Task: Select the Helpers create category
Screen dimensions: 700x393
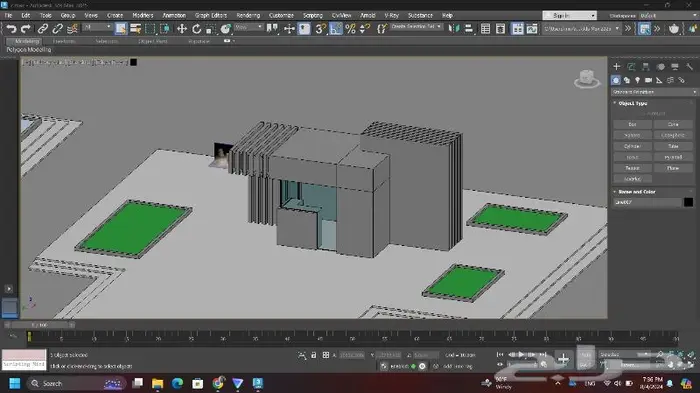Action: pyautogui.click(x=659, y=80)
